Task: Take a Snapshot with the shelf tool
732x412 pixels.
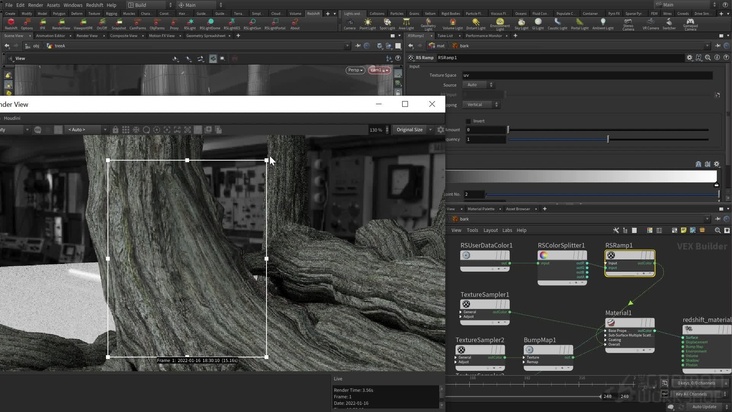Action: 119,23
